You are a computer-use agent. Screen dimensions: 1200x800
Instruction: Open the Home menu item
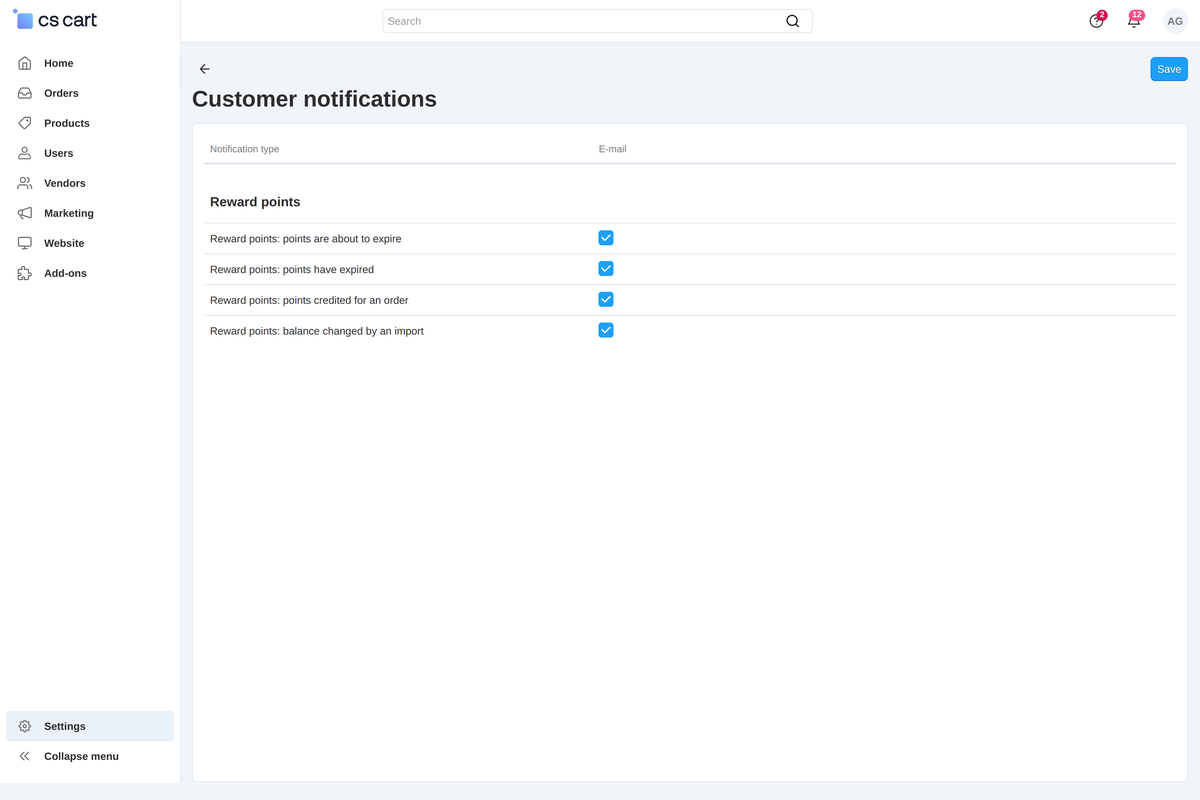pos(90,63)
